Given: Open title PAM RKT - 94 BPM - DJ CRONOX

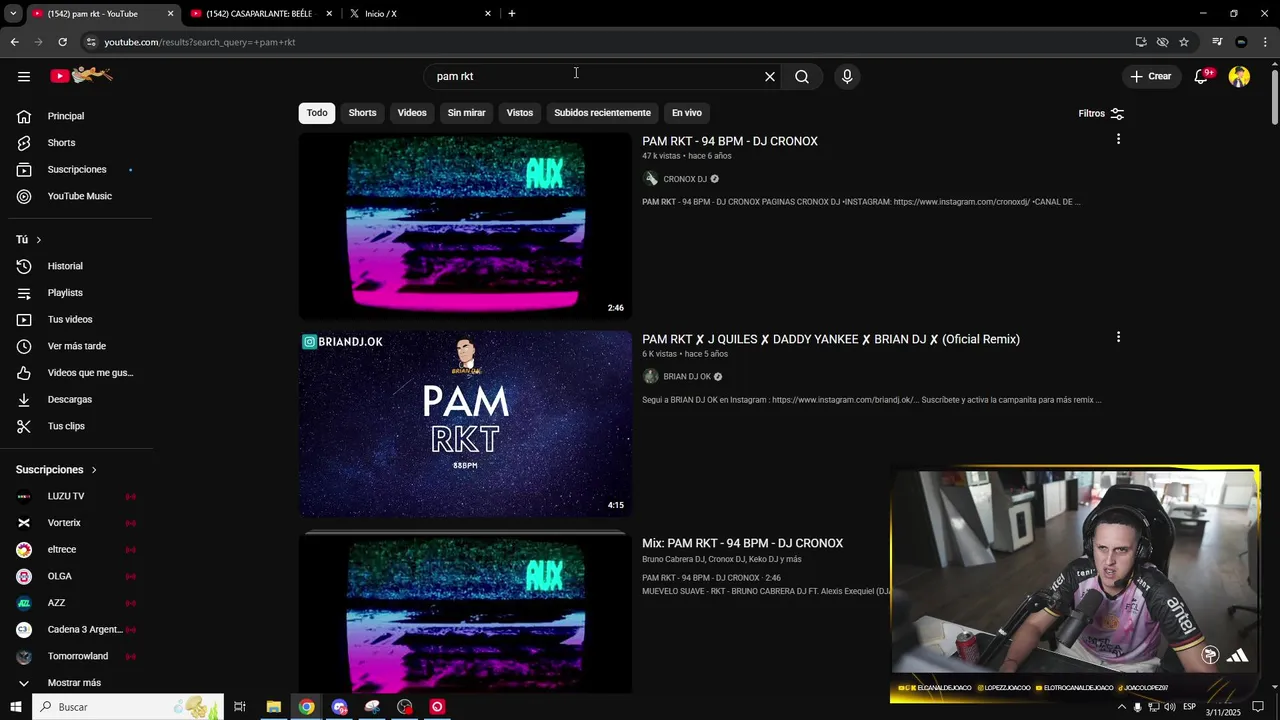Looking at the screenshot, I should coord(730,141).
